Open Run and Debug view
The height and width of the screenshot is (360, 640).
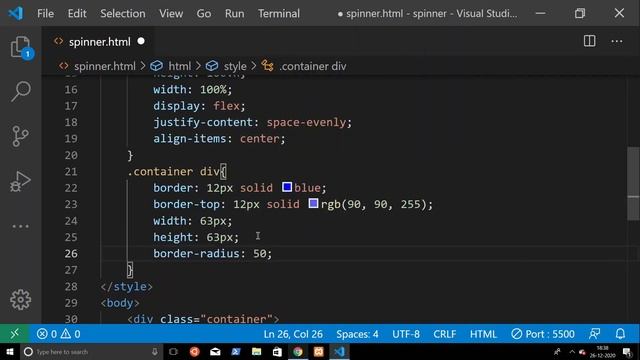(20, 181)
